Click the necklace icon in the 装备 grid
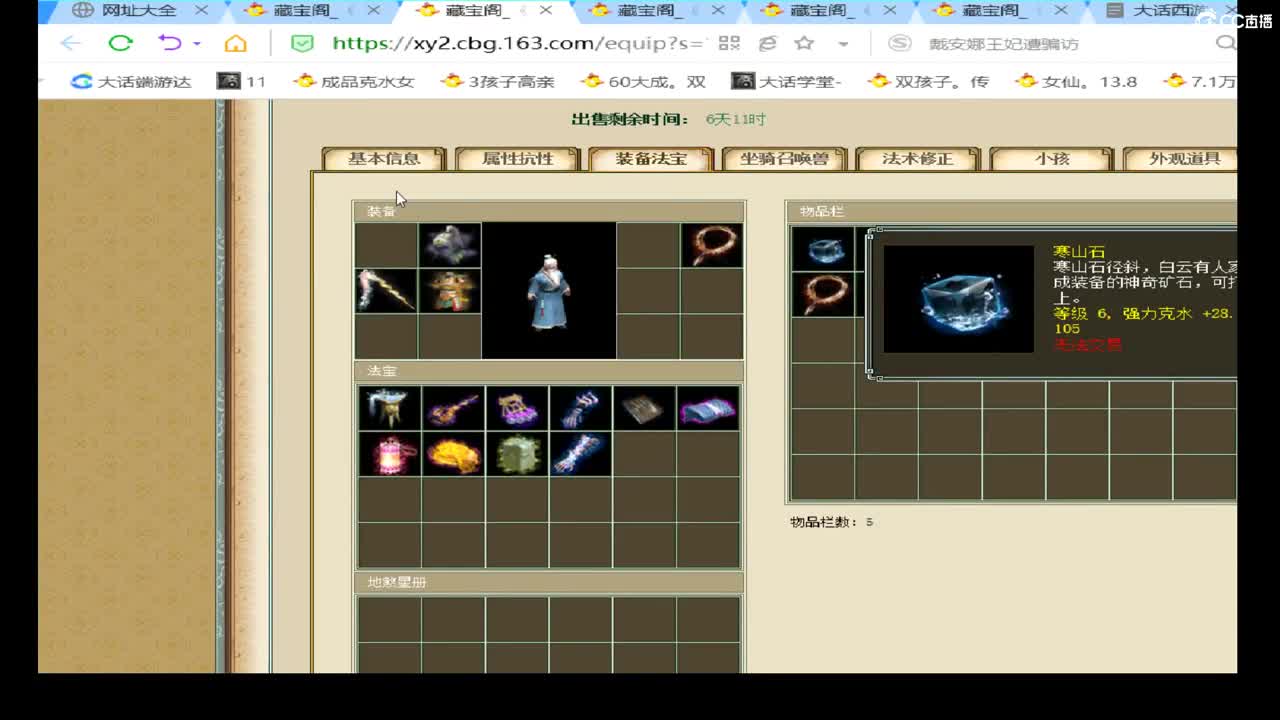Image resolution: width=1280 pixels, height=720 pixels. tap(712, 245)
